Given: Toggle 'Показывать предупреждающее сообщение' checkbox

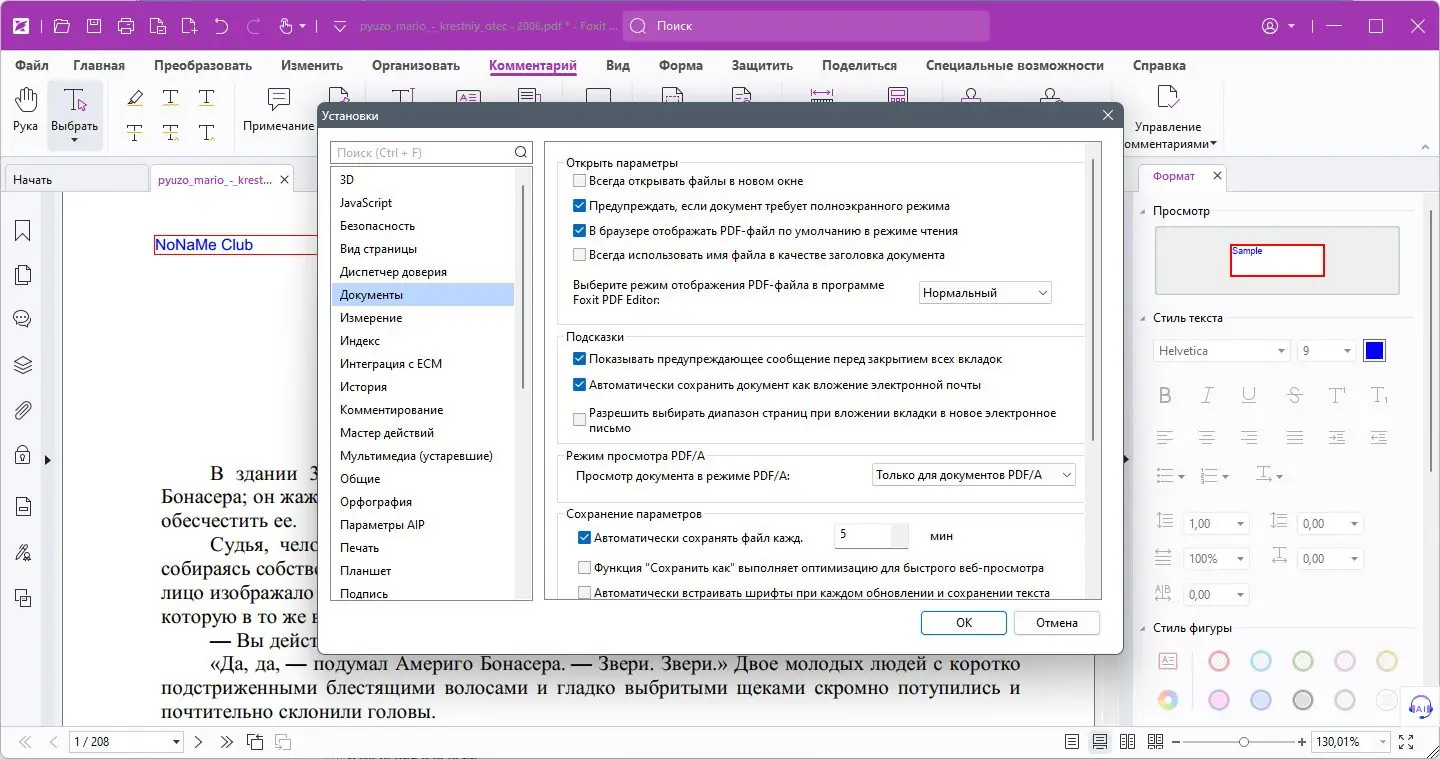Looking at the screenshot, I should click(x=579, y=359).
